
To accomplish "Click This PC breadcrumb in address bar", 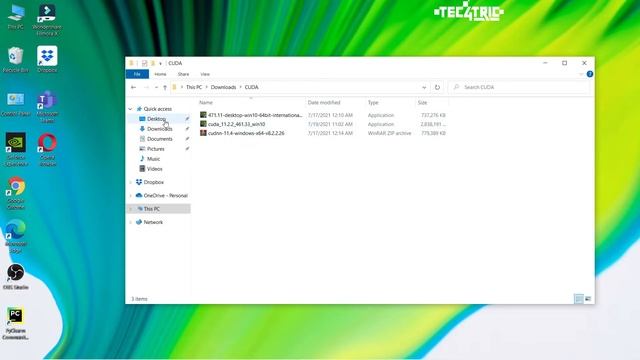I will click(194, 87).
